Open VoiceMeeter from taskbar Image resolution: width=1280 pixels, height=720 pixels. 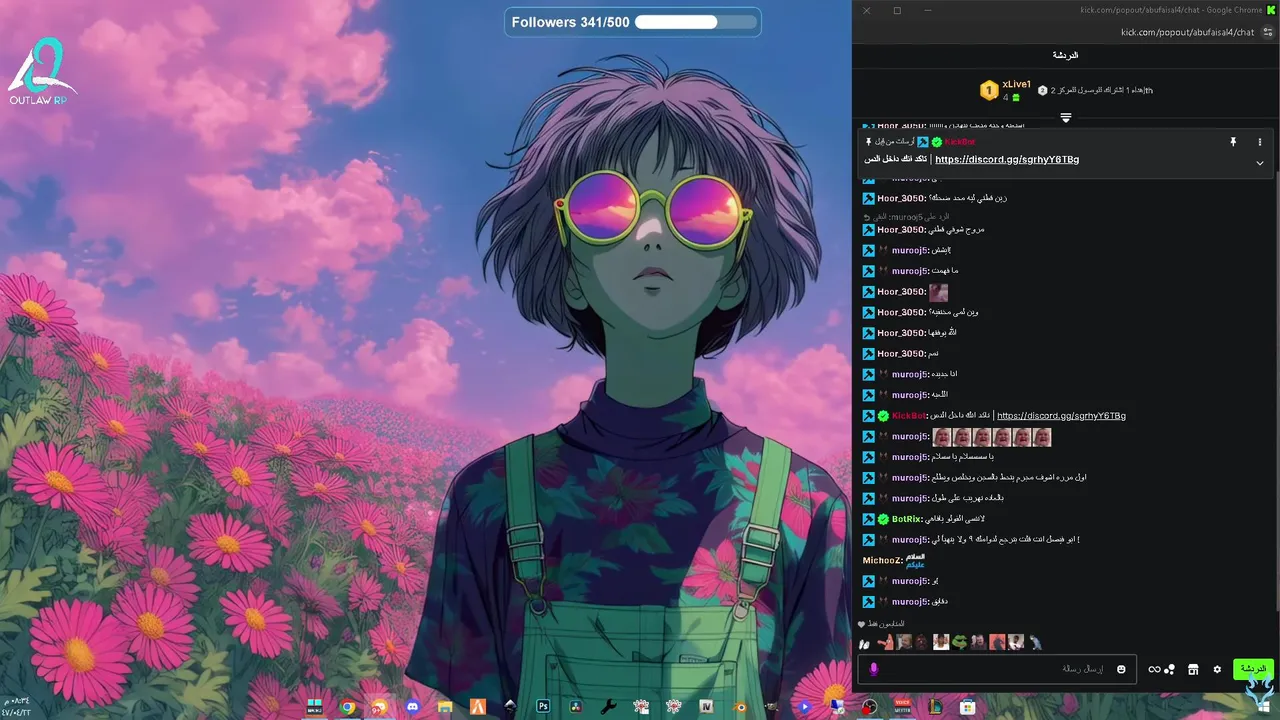902,706
